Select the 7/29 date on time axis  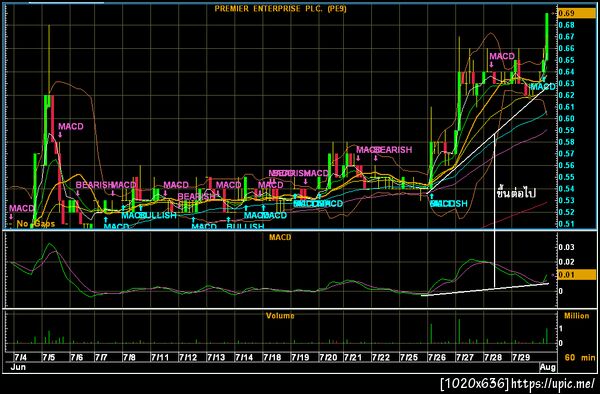[x=521, y=358]
